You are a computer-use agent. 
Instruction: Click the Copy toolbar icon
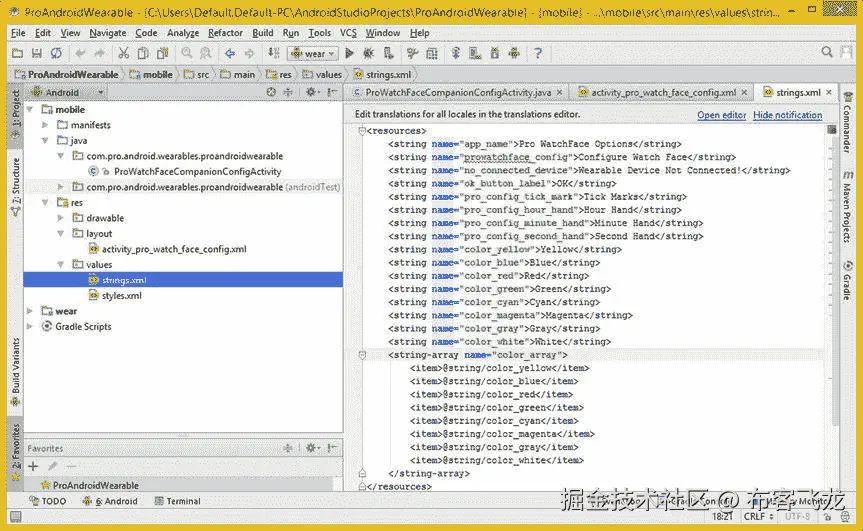click(143, 53)
